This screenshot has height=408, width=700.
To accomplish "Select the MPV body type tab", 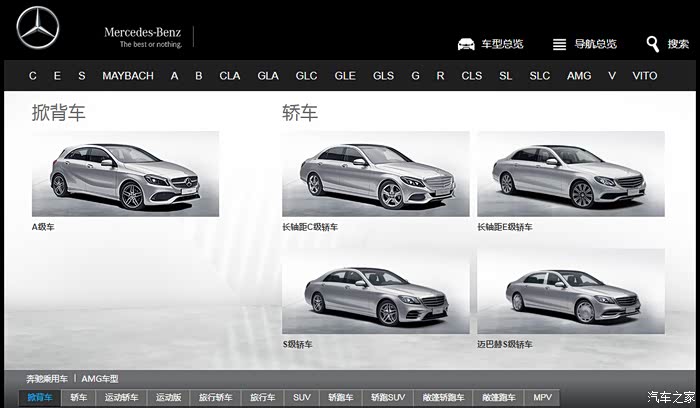I will coord(542,397).
